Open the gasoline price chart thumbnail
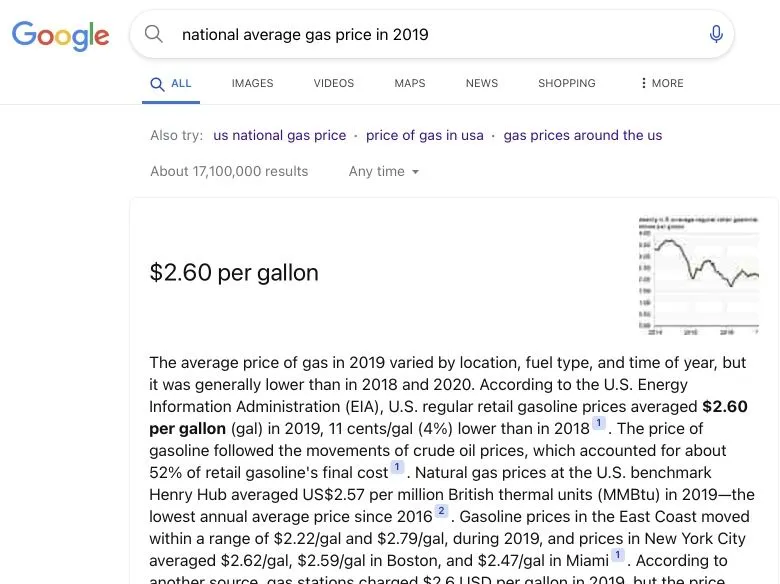The width and height of the screenshot is (780, 584). (698, 273)
